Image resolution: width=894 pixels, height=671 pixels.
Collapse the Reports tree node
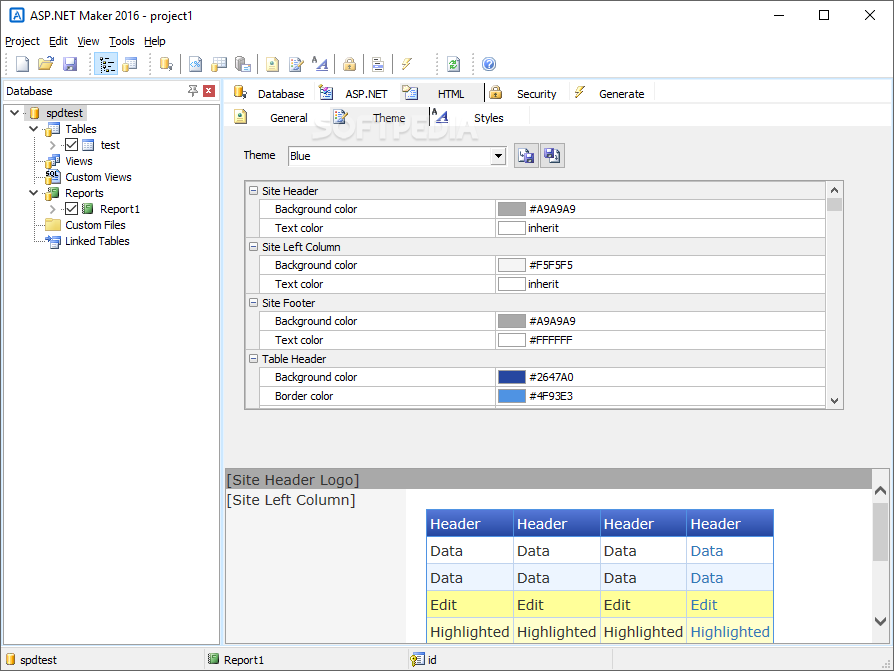click(34, 193)
